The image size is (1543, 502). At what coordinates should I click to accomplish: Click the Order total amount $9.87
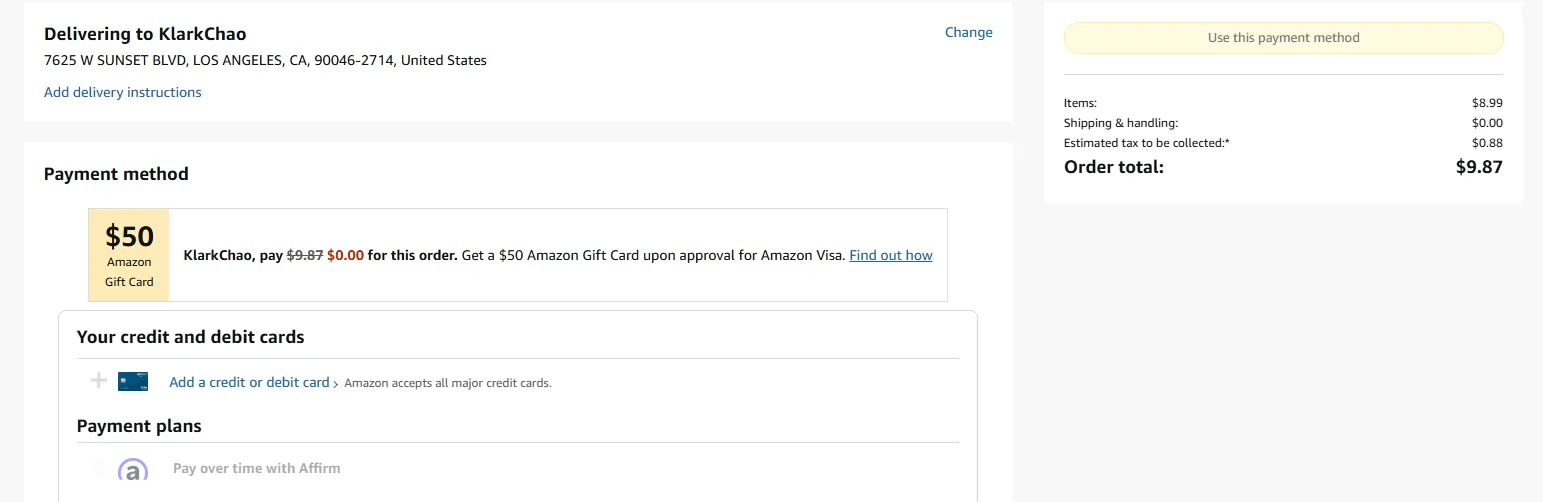1478,167
